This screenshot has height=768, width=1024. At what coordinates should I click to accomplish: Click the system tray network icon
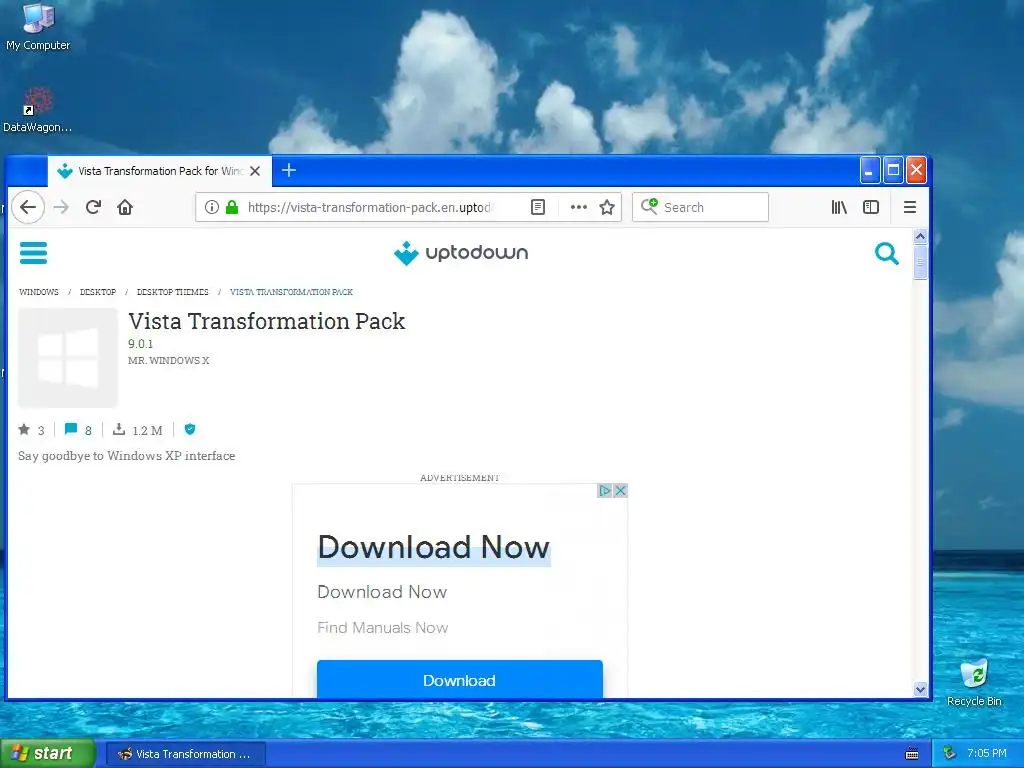[x=950, y=754]
